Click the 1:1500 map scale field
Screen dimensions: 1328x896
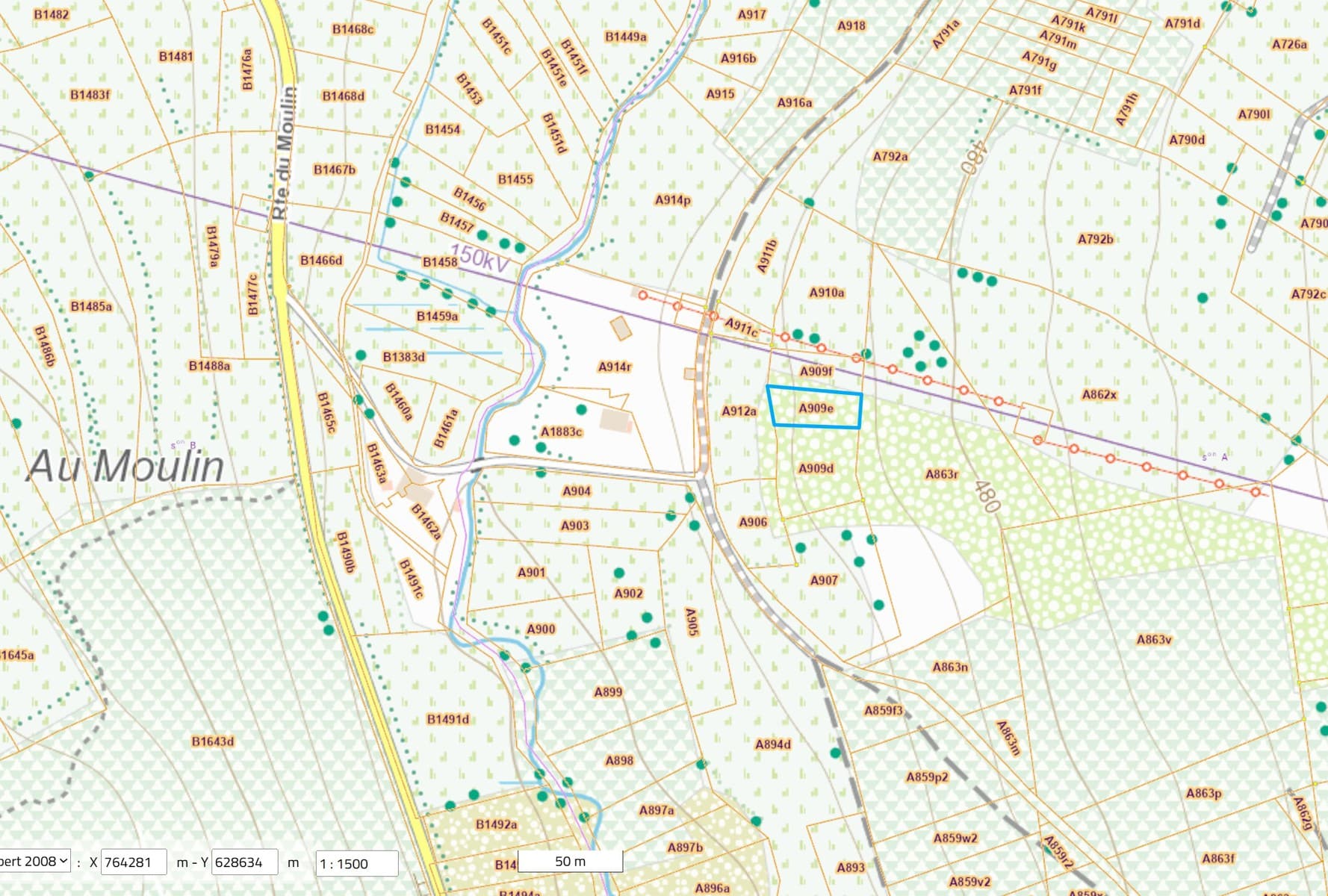pyautogui.click(x=356, y=863)
